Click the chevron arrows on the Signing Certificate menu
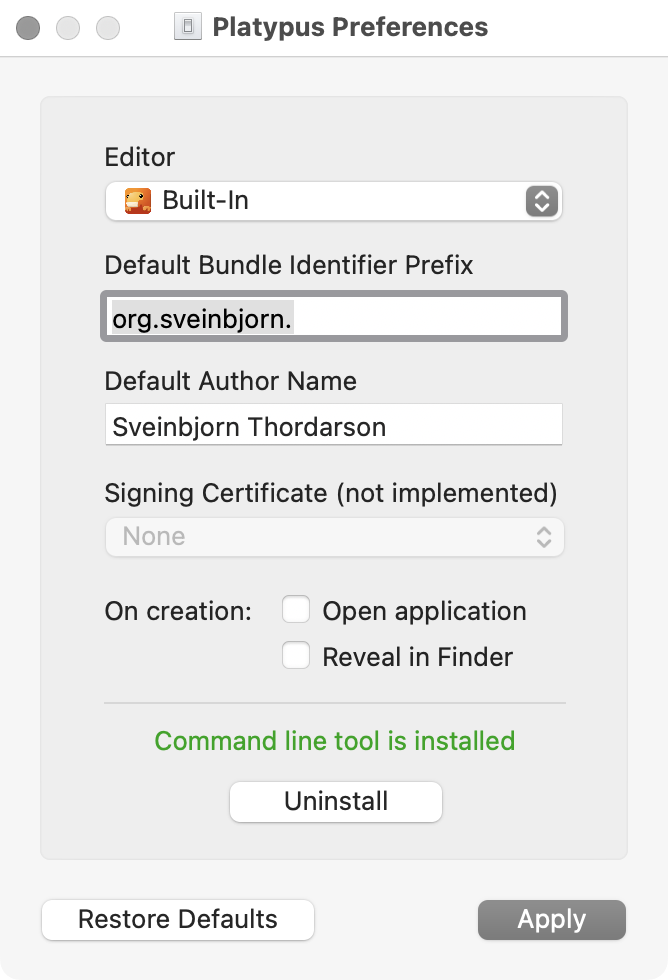Image resolution: width=668 pixels, height=980 pixels. click(x=544, y=537)
